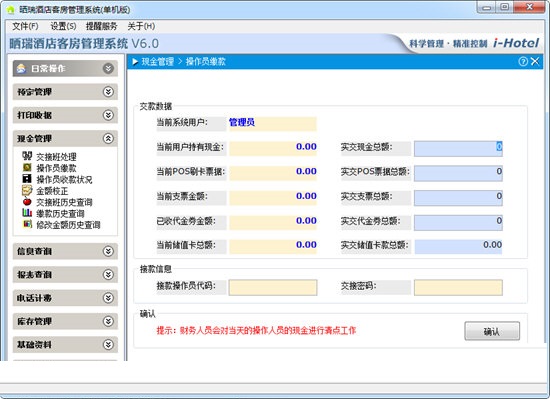Click the 当前储值卡总额 value field

[x=273, y=246]
